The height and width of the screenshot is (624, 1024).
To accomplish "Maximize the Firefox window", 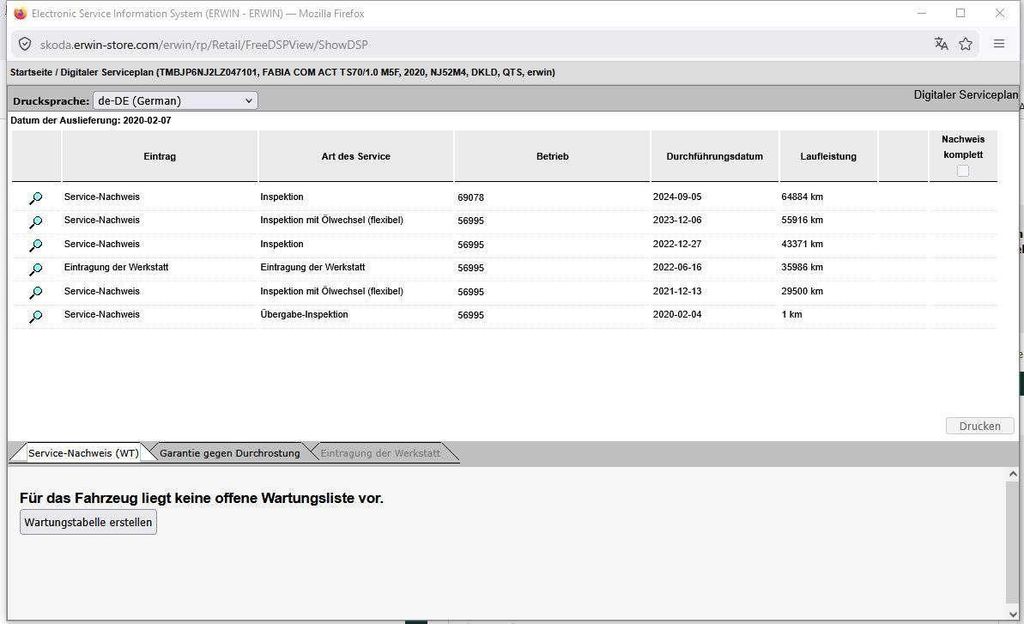I will click(x=961, y=13).
